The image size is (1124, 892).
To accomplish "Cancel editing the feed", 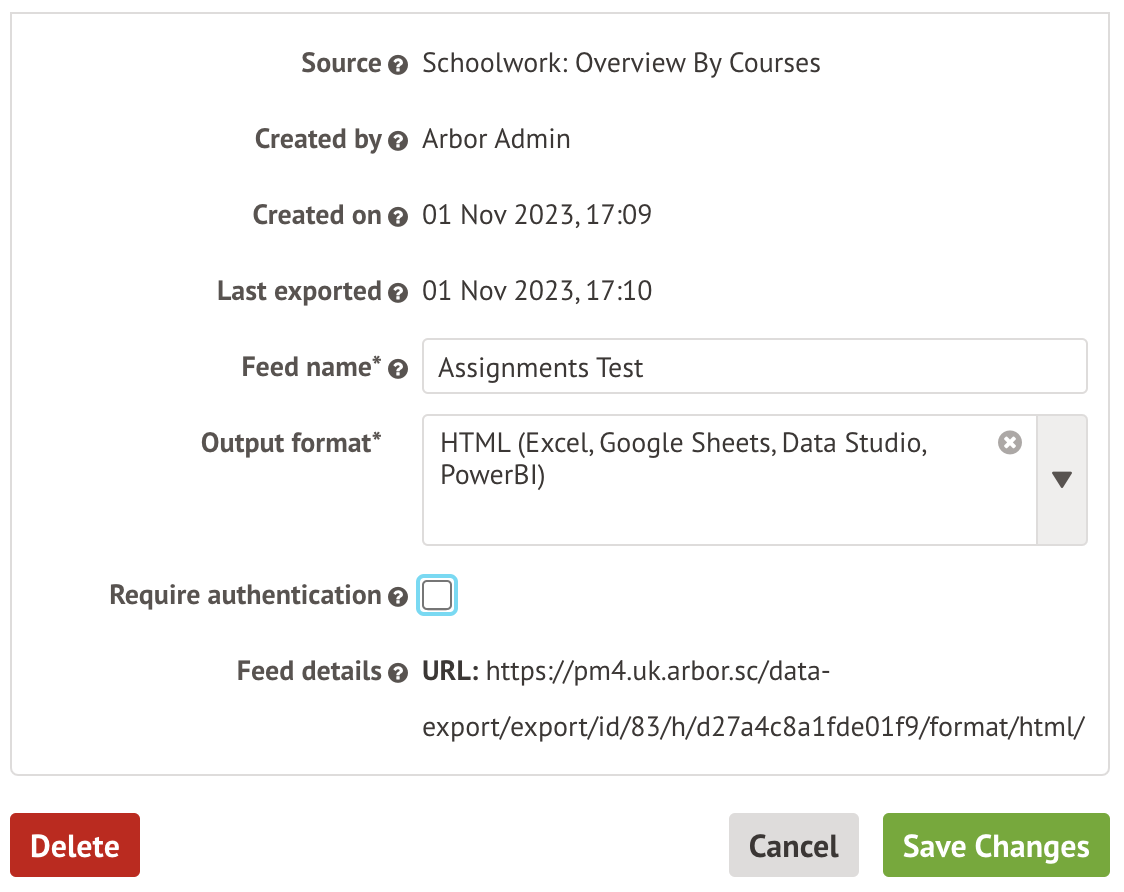I will [x=793, y=845].
